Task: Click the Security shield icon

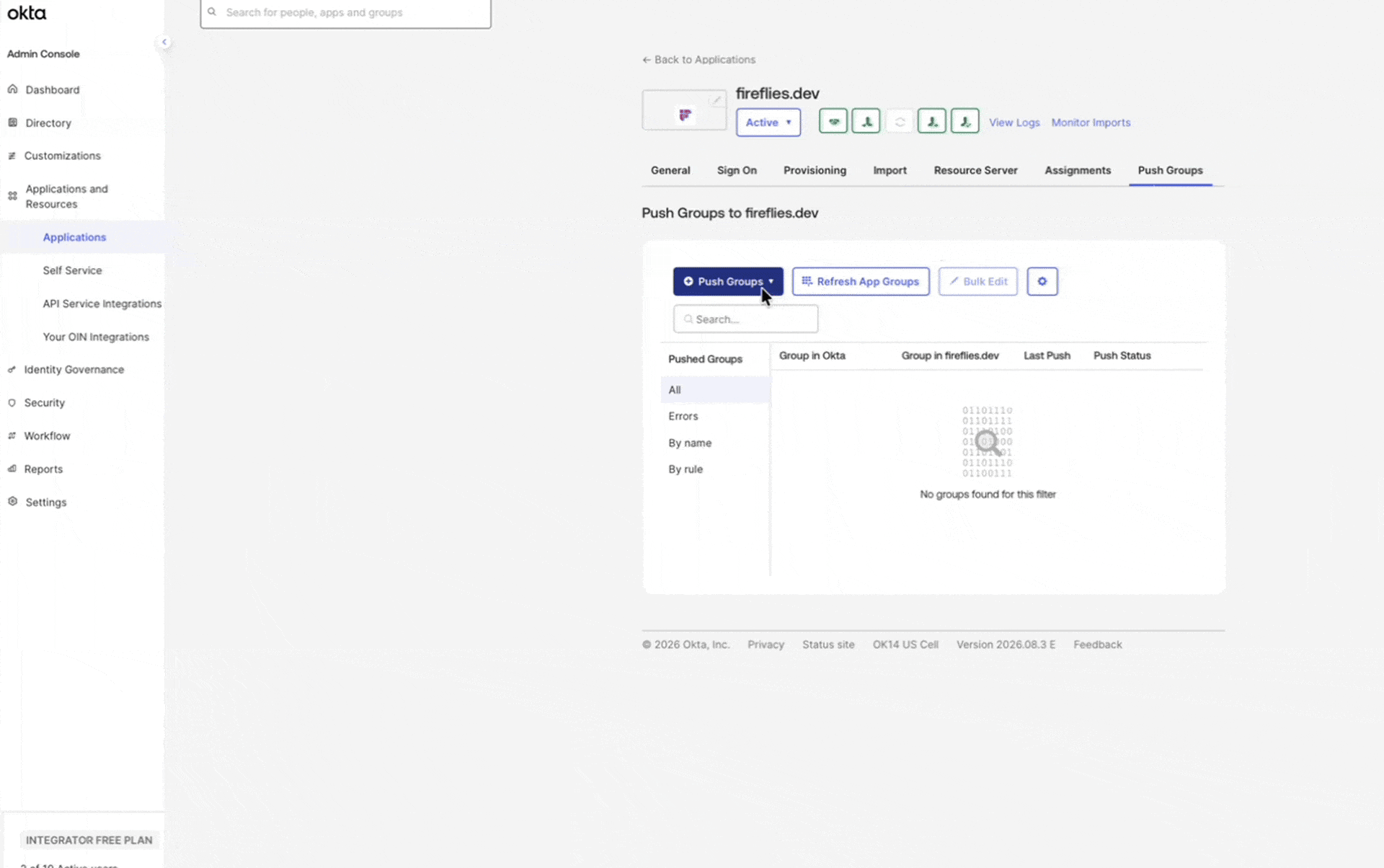Action: point(12,402)
